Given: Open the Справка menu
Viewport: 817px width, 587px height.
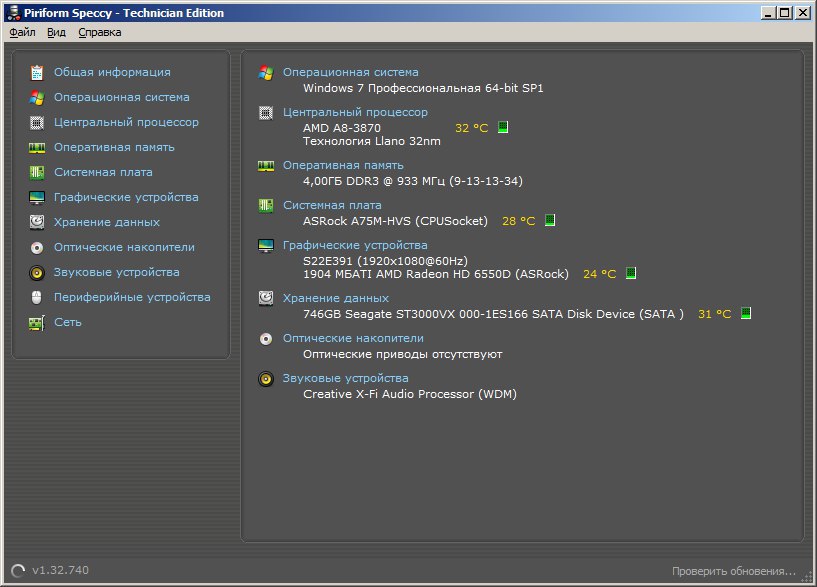Looking at the screenshot, I should [x=100, y=32].
